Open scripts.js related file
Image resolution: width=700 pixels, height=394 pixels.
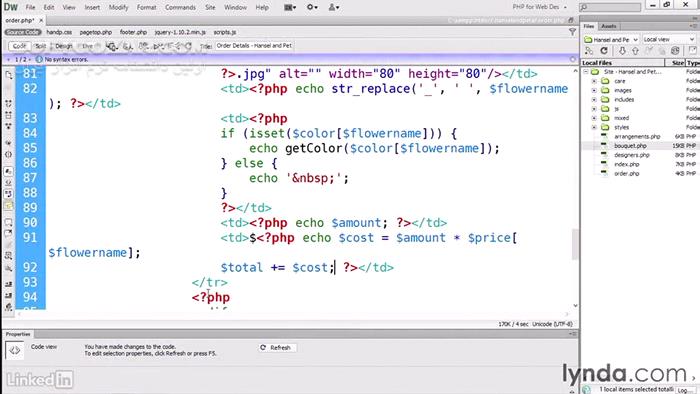click(225, 32)
